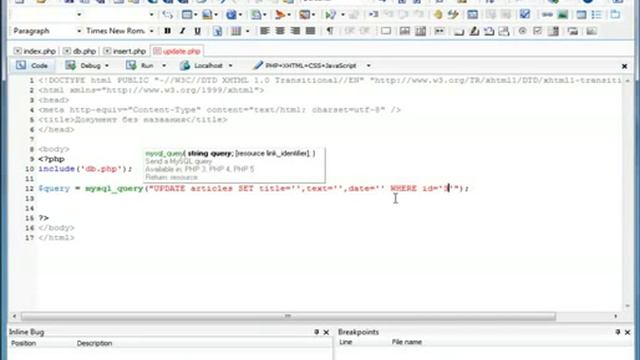Click the "<?php" opening tag on line 9
640x360 pixels.
[x=51, y=159]
